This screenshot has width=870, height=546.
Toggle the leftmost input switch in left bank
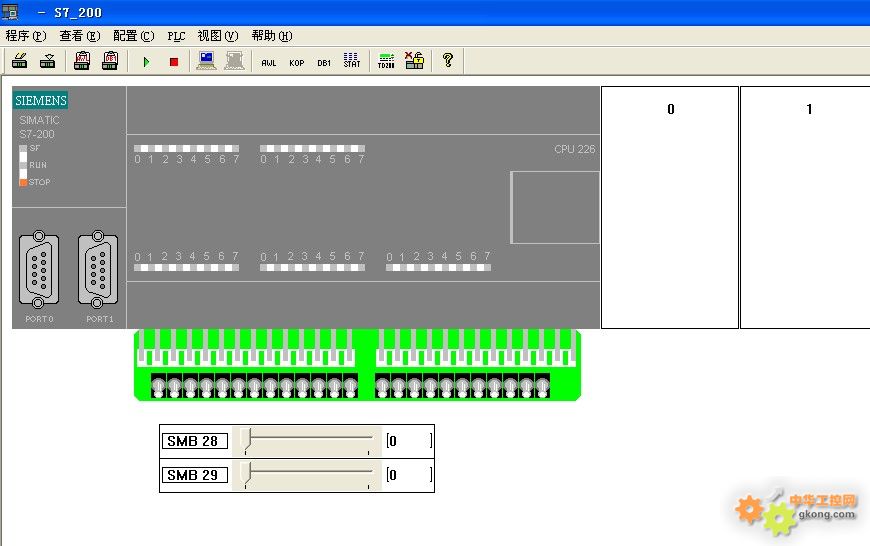[159, 387]
